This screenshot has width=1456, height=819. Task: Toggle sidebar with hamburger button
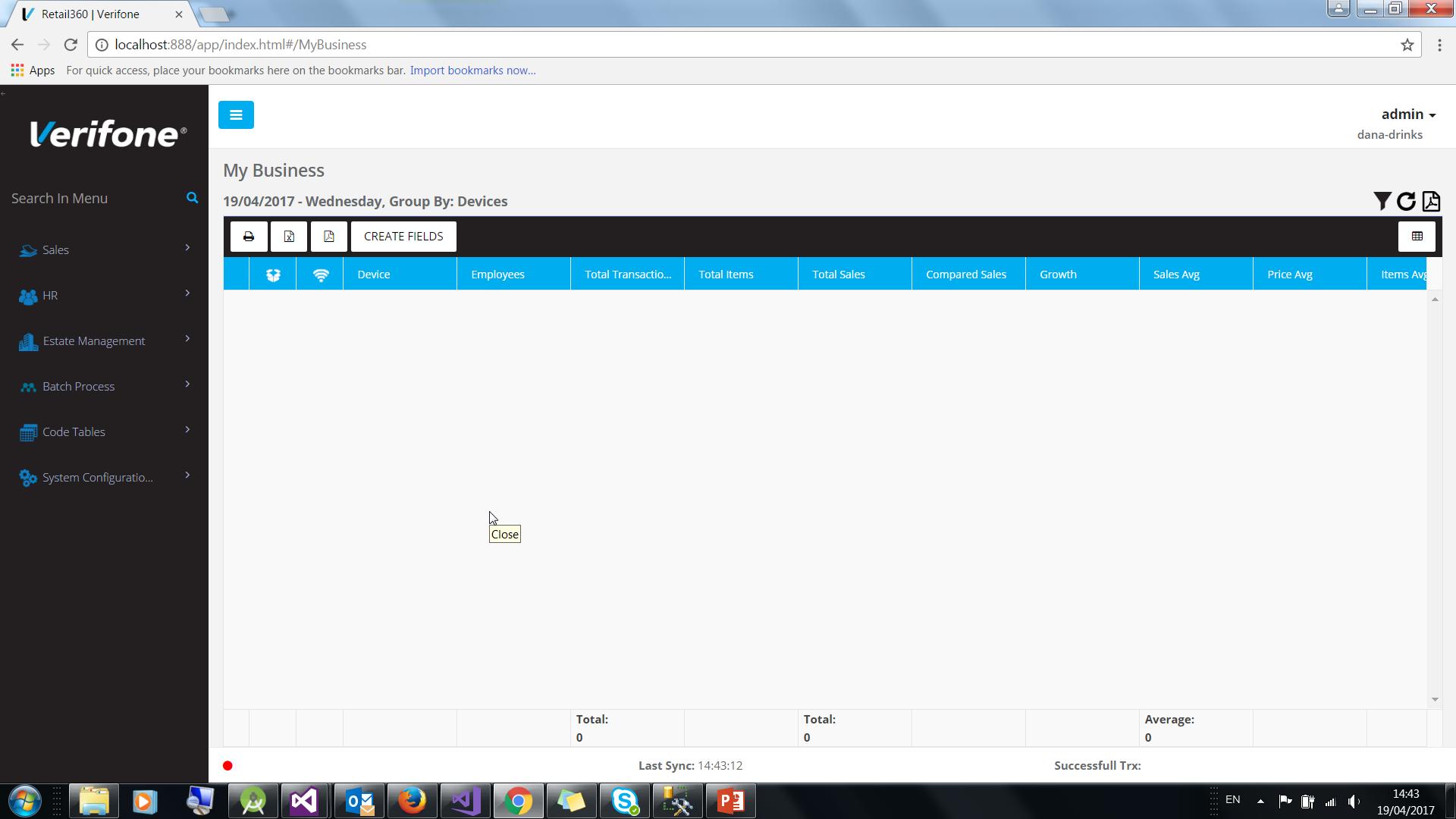pos(236,115)
